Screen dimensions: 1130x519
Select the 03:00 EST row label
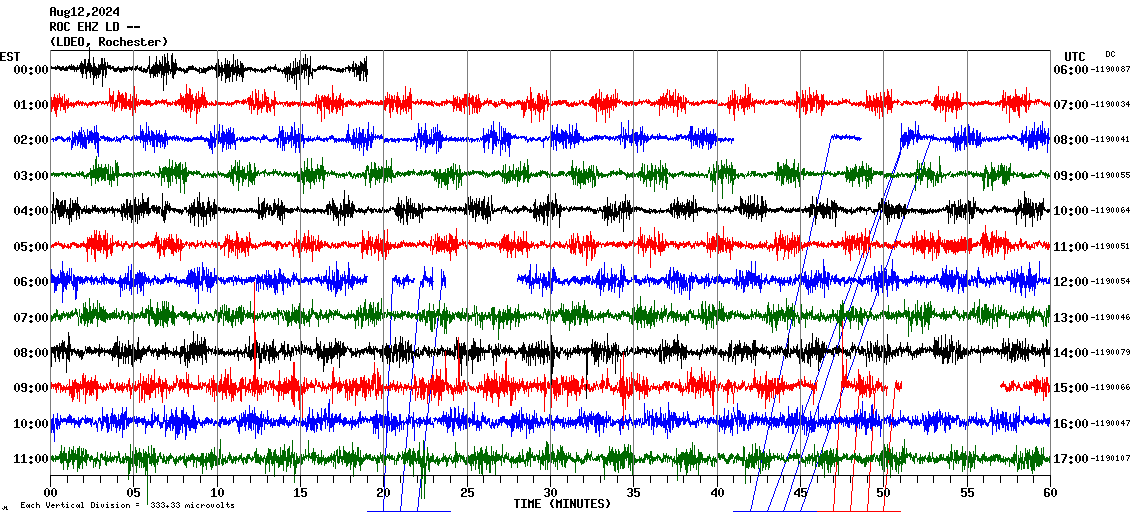(x=30, y=176)
